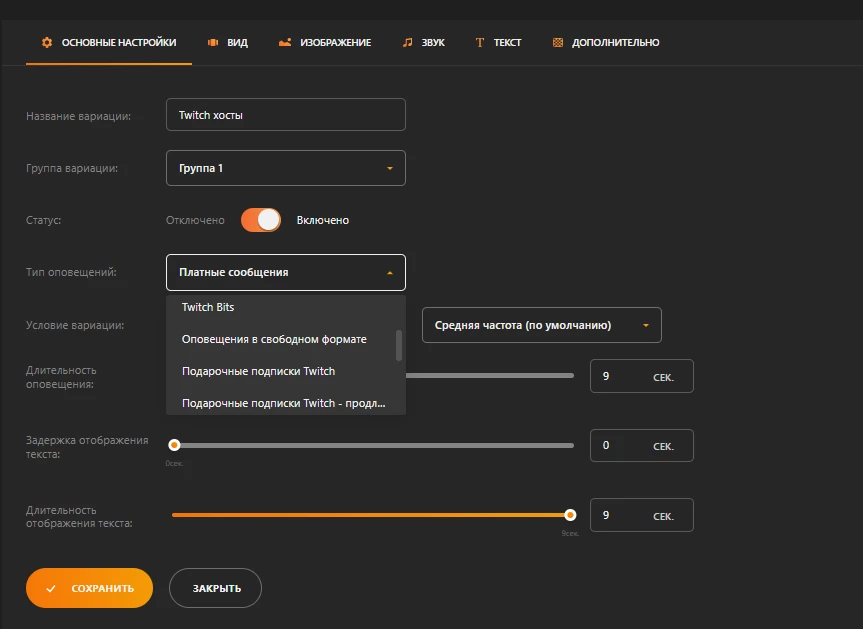
Task: Click the Длительность оповещения seconds field
Action: click(642, 376)
